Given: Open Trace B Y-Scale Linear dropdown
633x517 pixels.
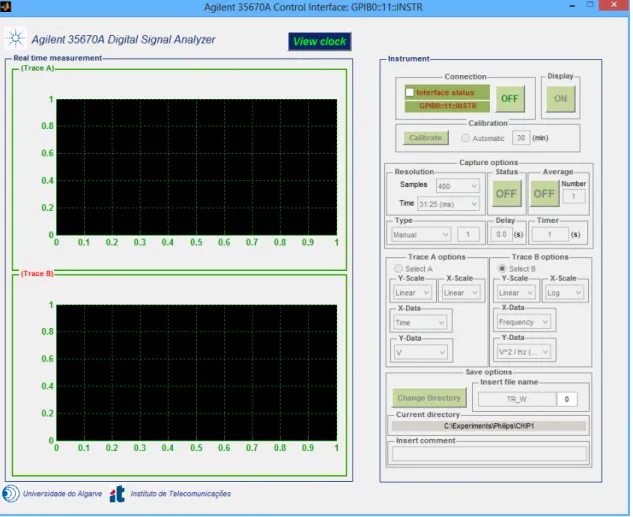Looking at the screenshot, I should 516,293.
